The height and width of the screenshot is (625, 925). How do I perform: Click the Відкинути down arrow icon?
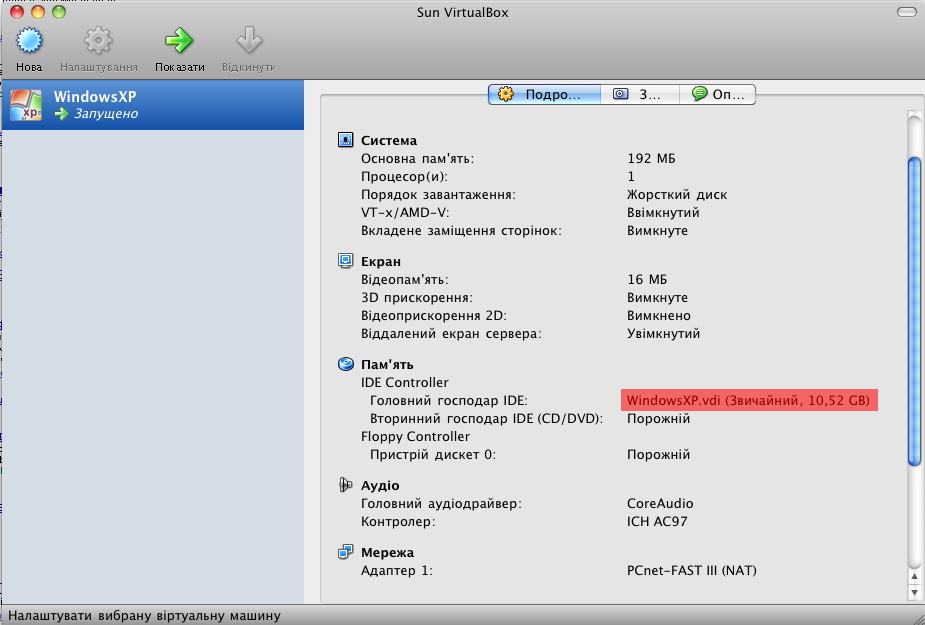pyautogui.click(x=249, y=41)
